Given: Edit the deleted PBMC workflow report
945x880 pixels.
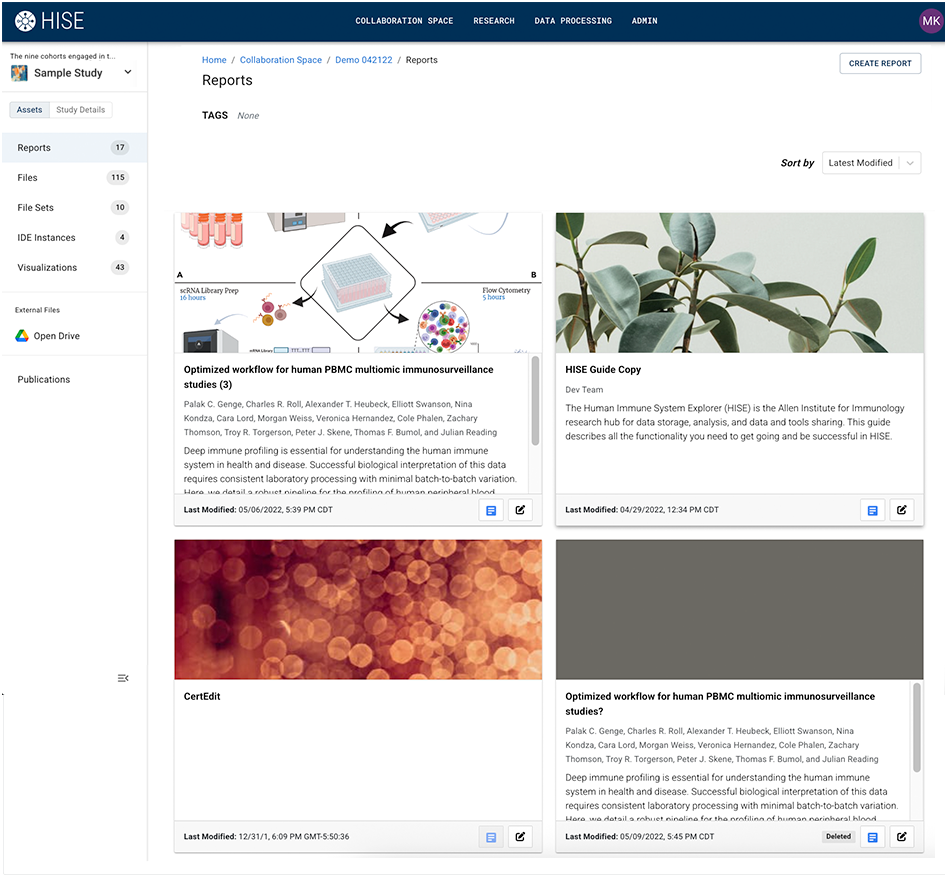Looking at the screenshot, I should pyautogui.click(x=901, y=837).
